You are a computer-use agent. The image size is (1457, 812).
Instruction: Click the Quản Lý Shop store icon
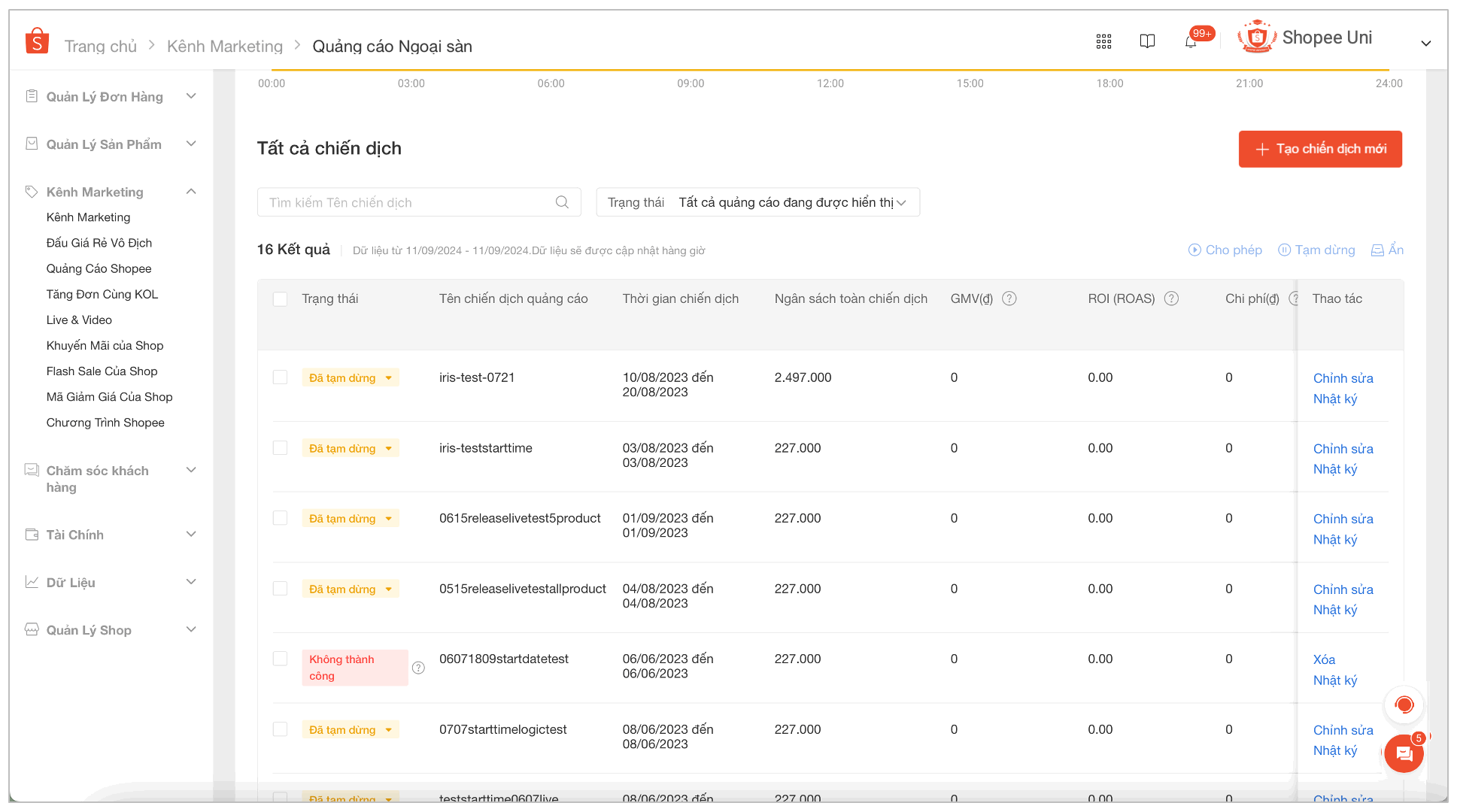click(x=32, y=629)
